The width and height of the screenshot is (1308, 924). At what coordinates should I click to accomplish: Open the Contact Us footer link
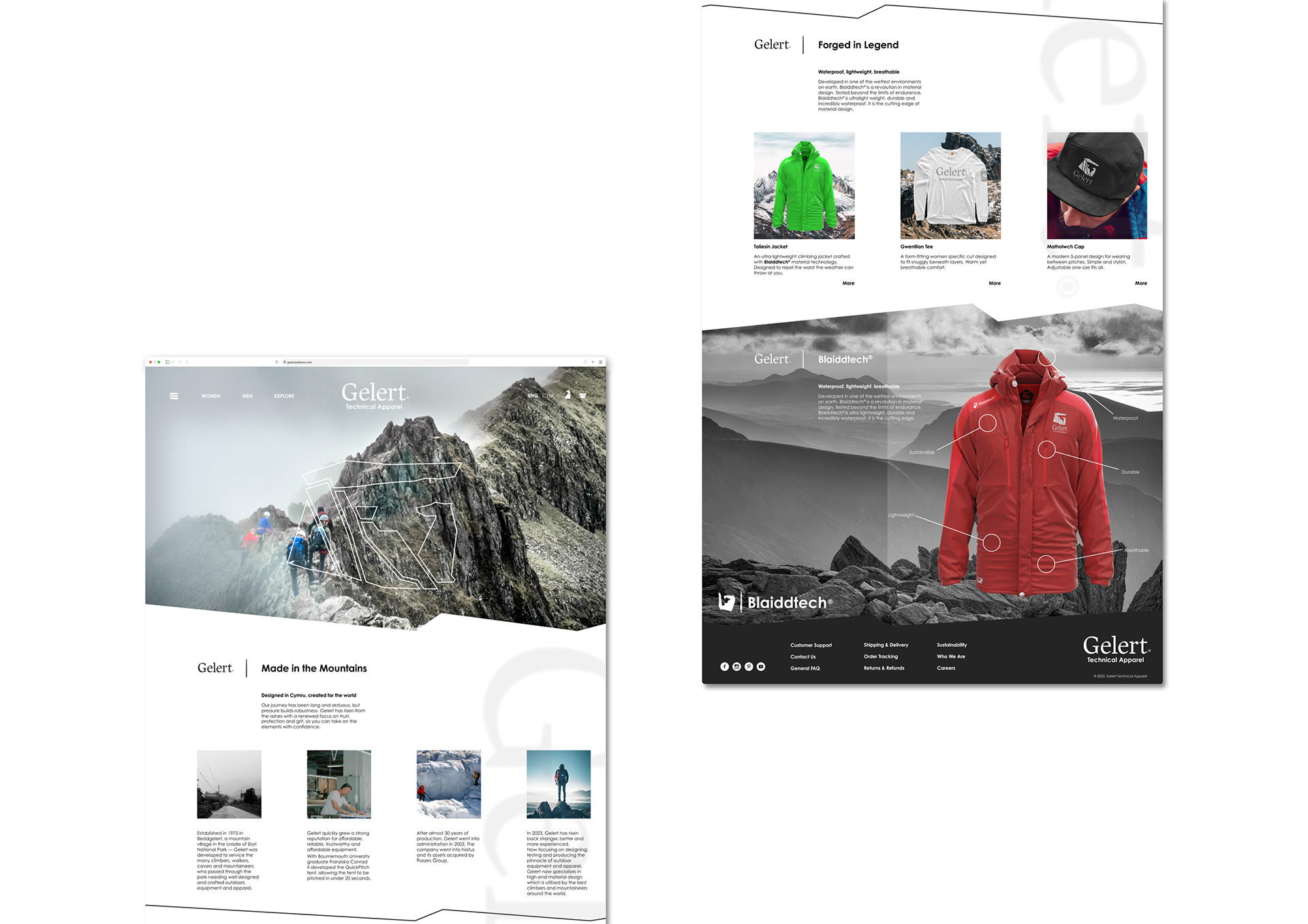click(803, 657)
